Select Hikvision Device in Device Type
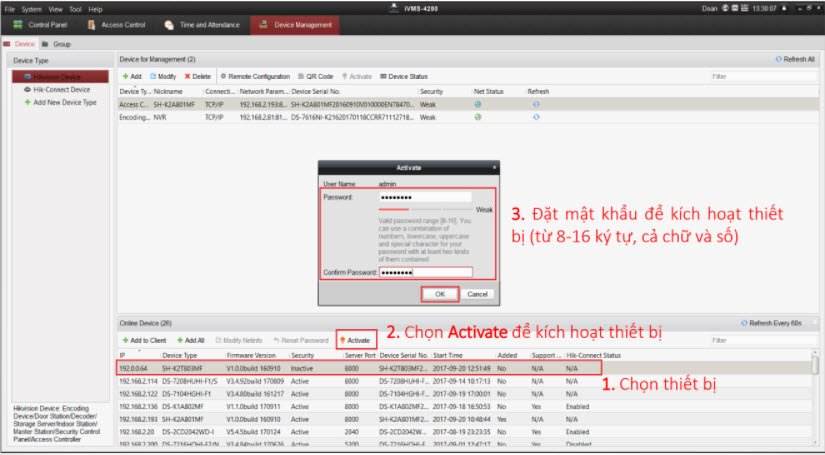 (x=60, y=77)
